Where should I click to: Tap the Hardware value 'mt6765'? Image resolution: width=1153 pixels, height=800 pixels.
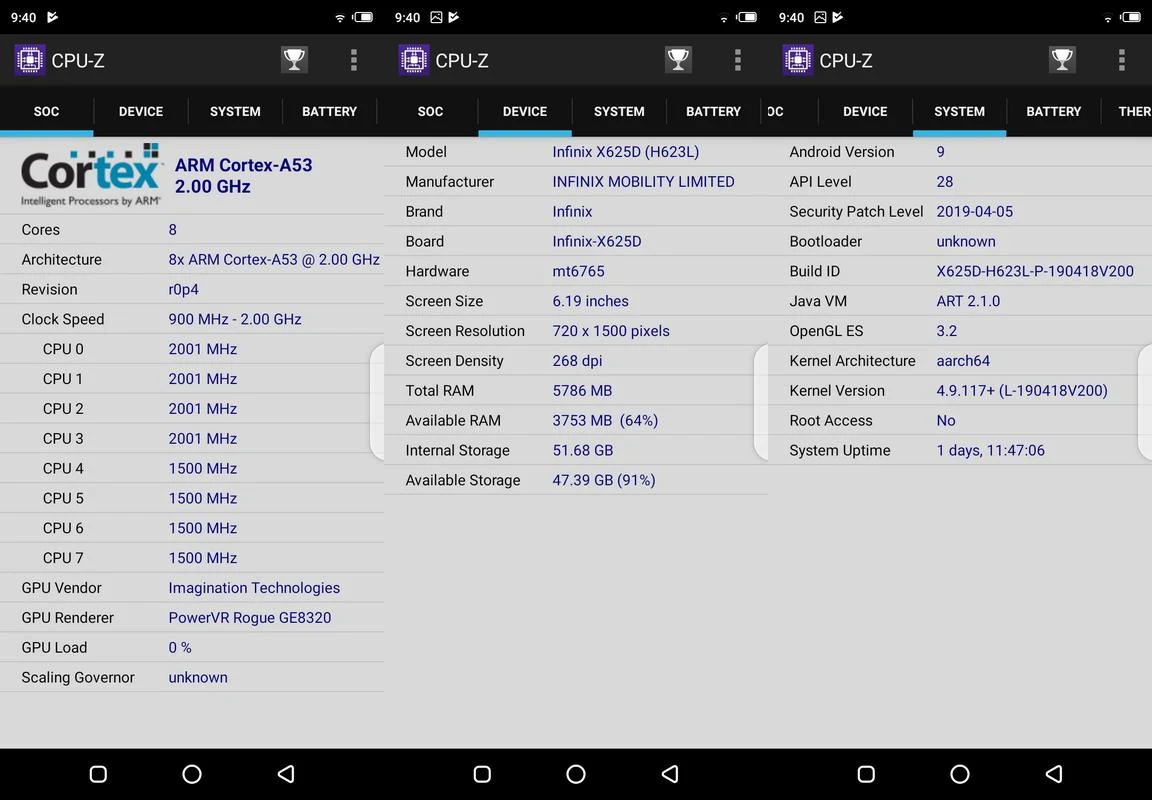[x=578, y=271]
